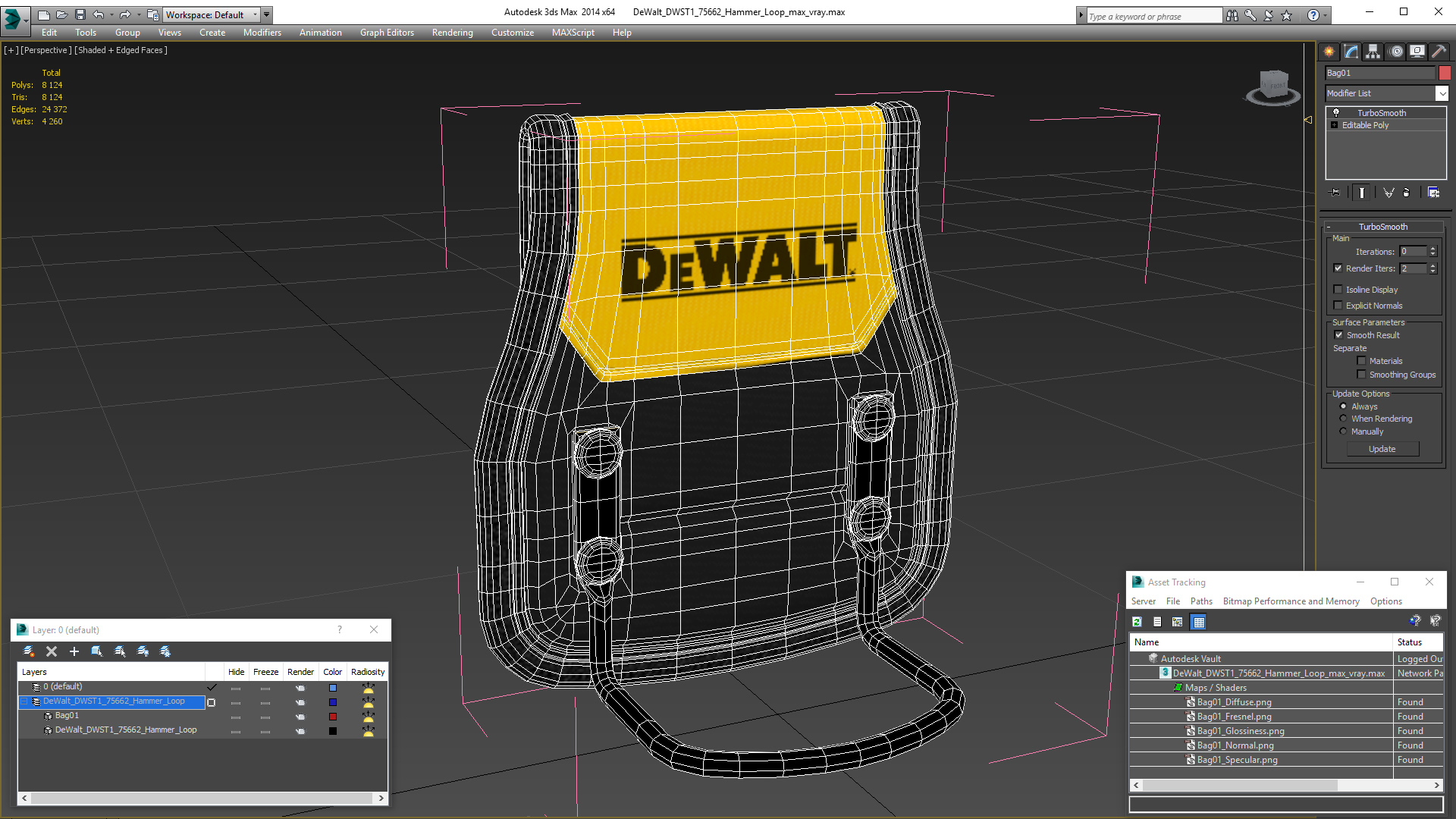
Task: Enable Isoline Display checkbox
Action: (1338, 290)
